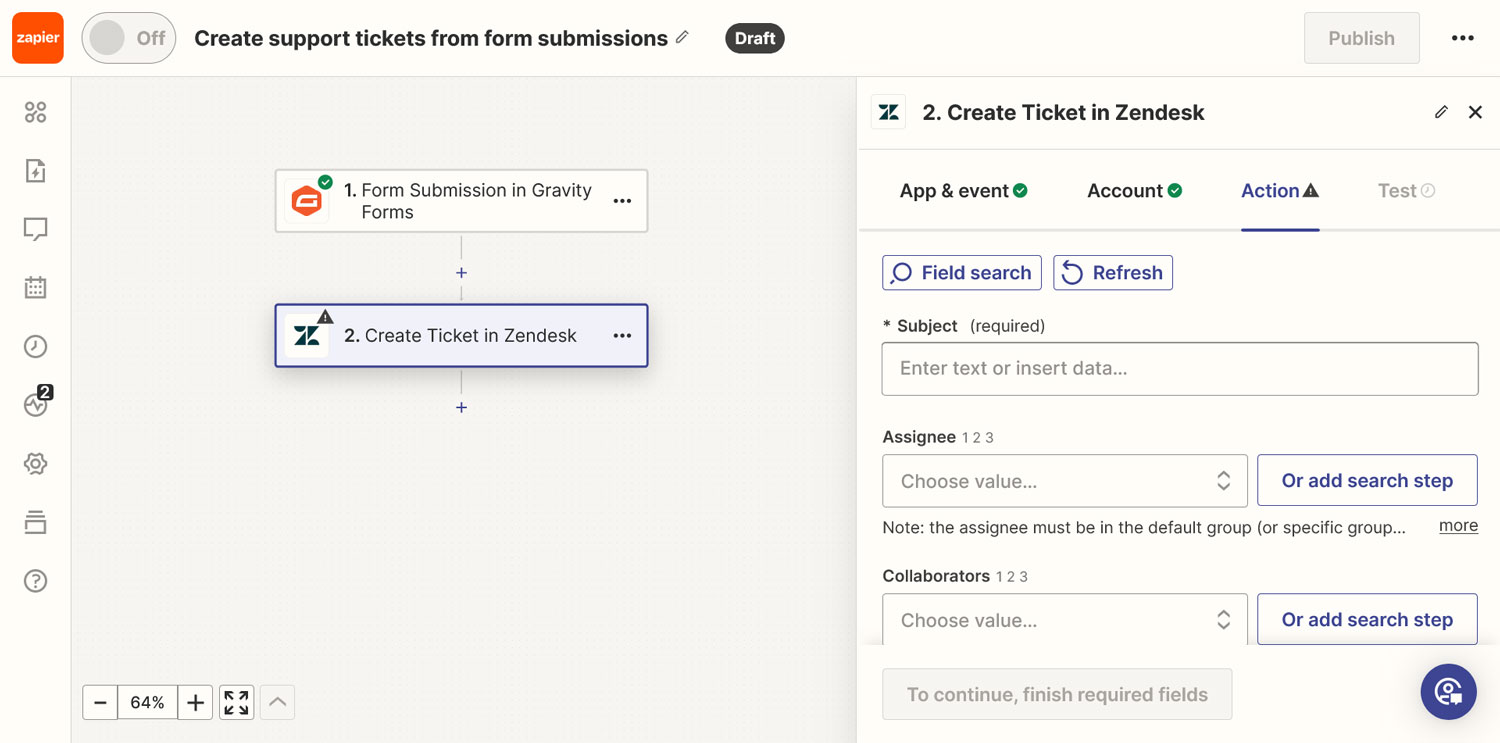This screenshot has width=1500, height=743.
Task: Open the Collaborators Choose value dropdown
Action: click(x=1065, y=619)
